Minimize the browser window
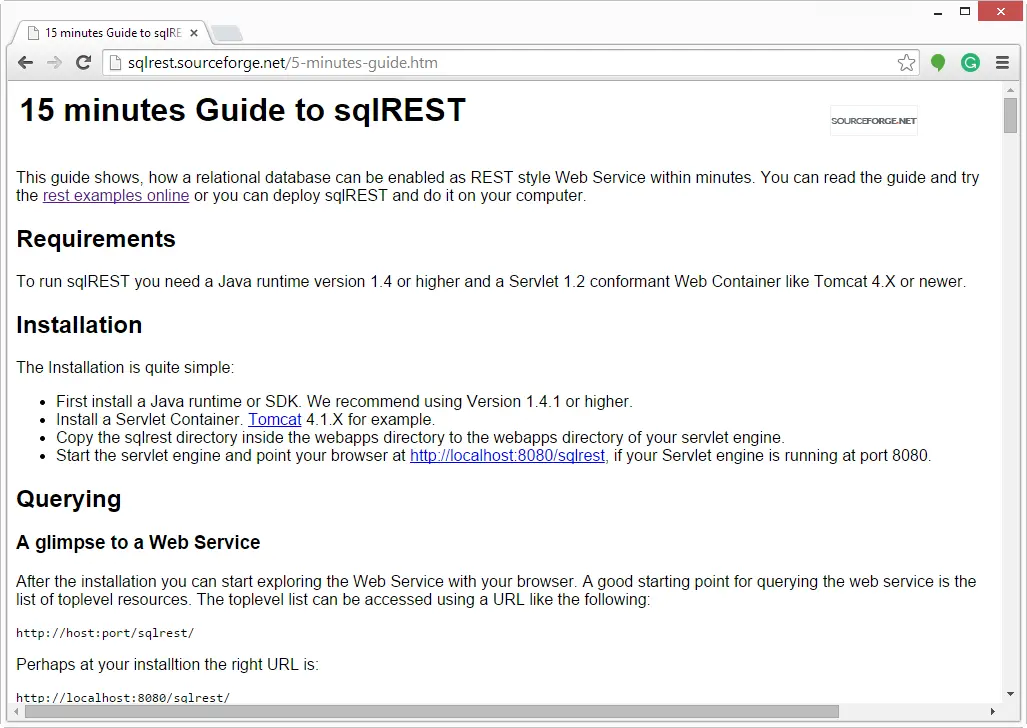 tap(938, 12)
